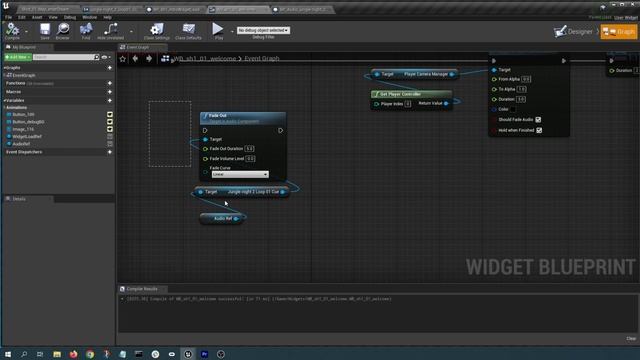Switch to Designer mode
The width and height of the screenshot is (640, 360).
(x=573, y=31)
